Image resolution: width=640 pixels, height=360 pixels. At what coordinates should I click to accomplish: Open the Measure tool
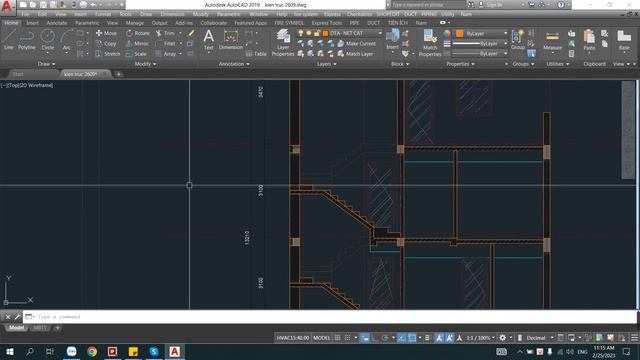pos(552,41)
